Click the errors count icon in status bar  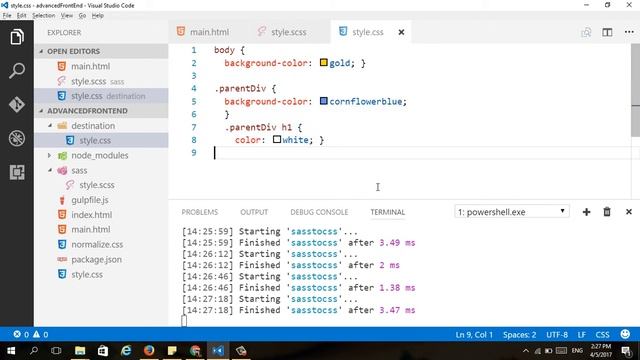click(x=17, y=334)
